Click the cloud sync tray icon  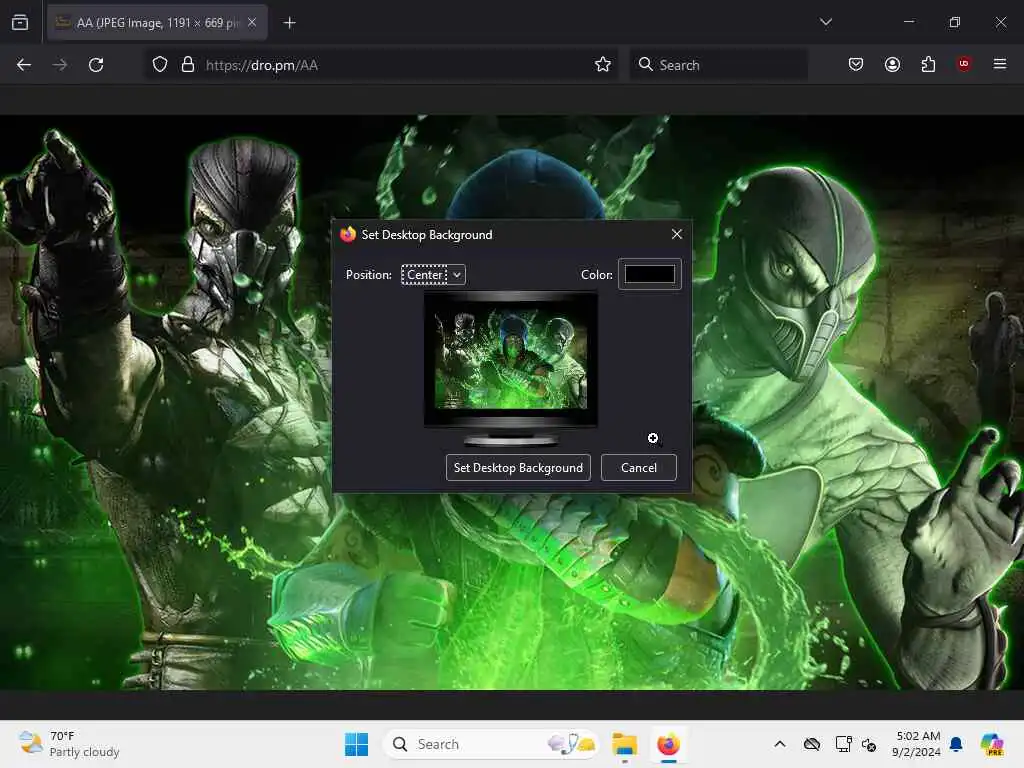(812, 744)
